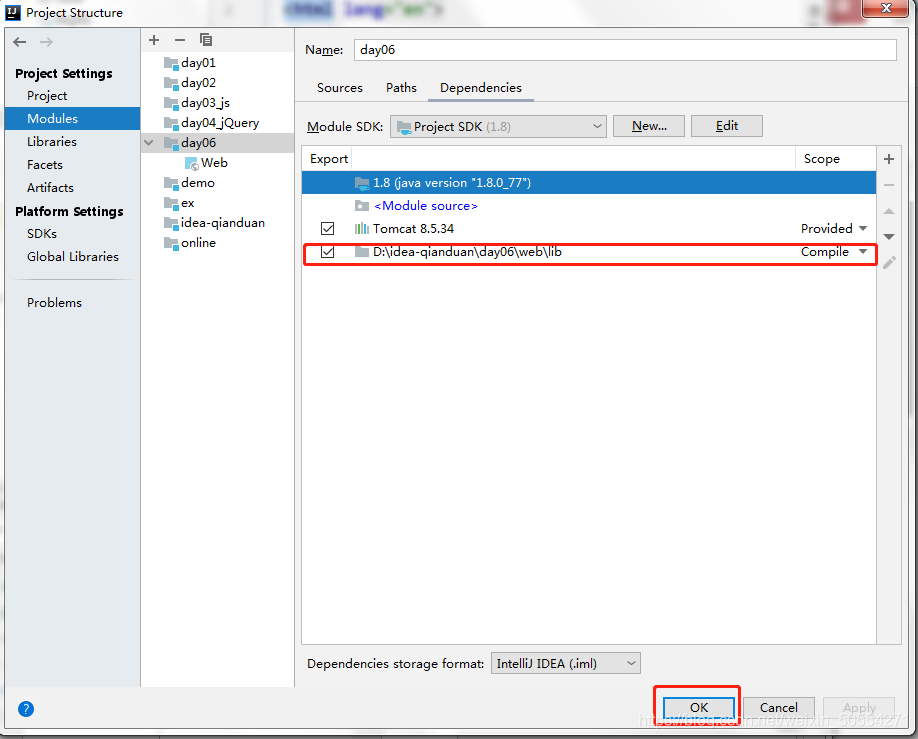
Task: Click the Web facet icon under day06
Action: coord(191,163)
